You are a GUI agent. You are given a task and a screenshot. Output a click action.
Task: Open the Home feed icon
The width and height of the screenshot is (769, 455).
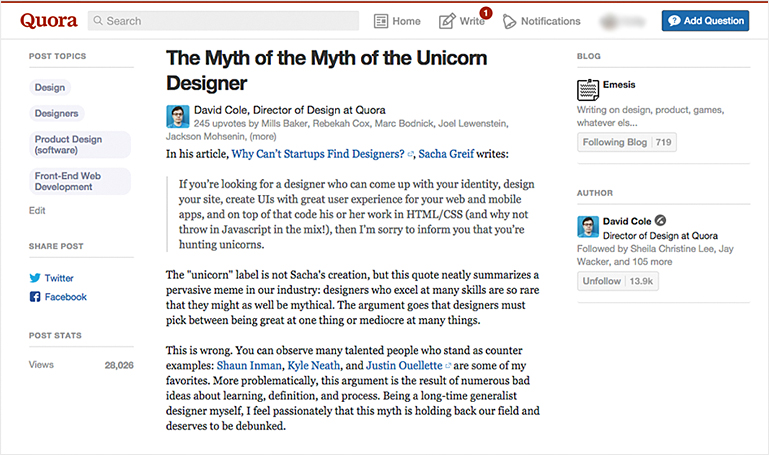click(x=381, y=21)
